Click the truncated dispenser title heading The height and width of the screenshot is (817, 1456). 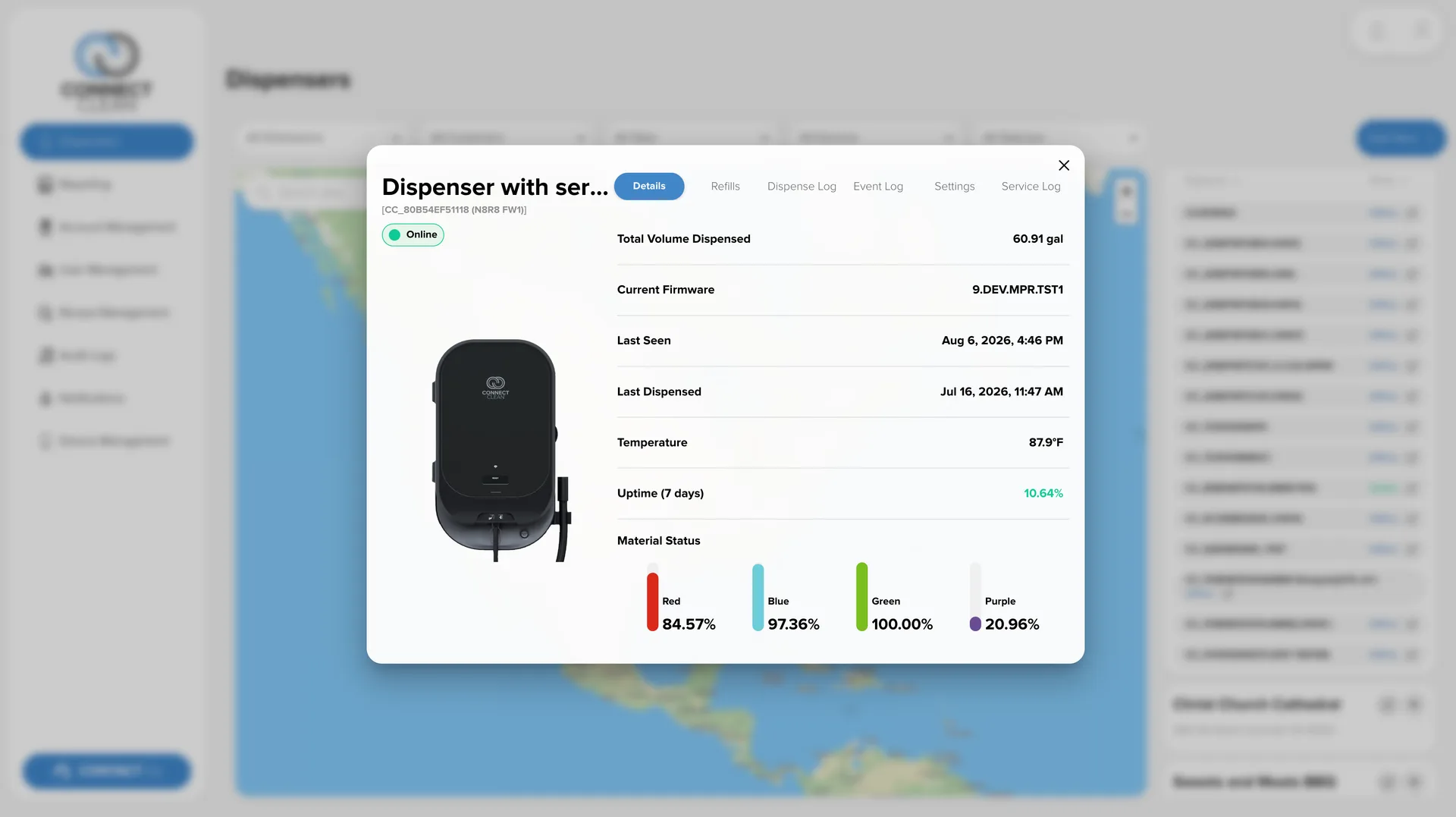(495, 187)
